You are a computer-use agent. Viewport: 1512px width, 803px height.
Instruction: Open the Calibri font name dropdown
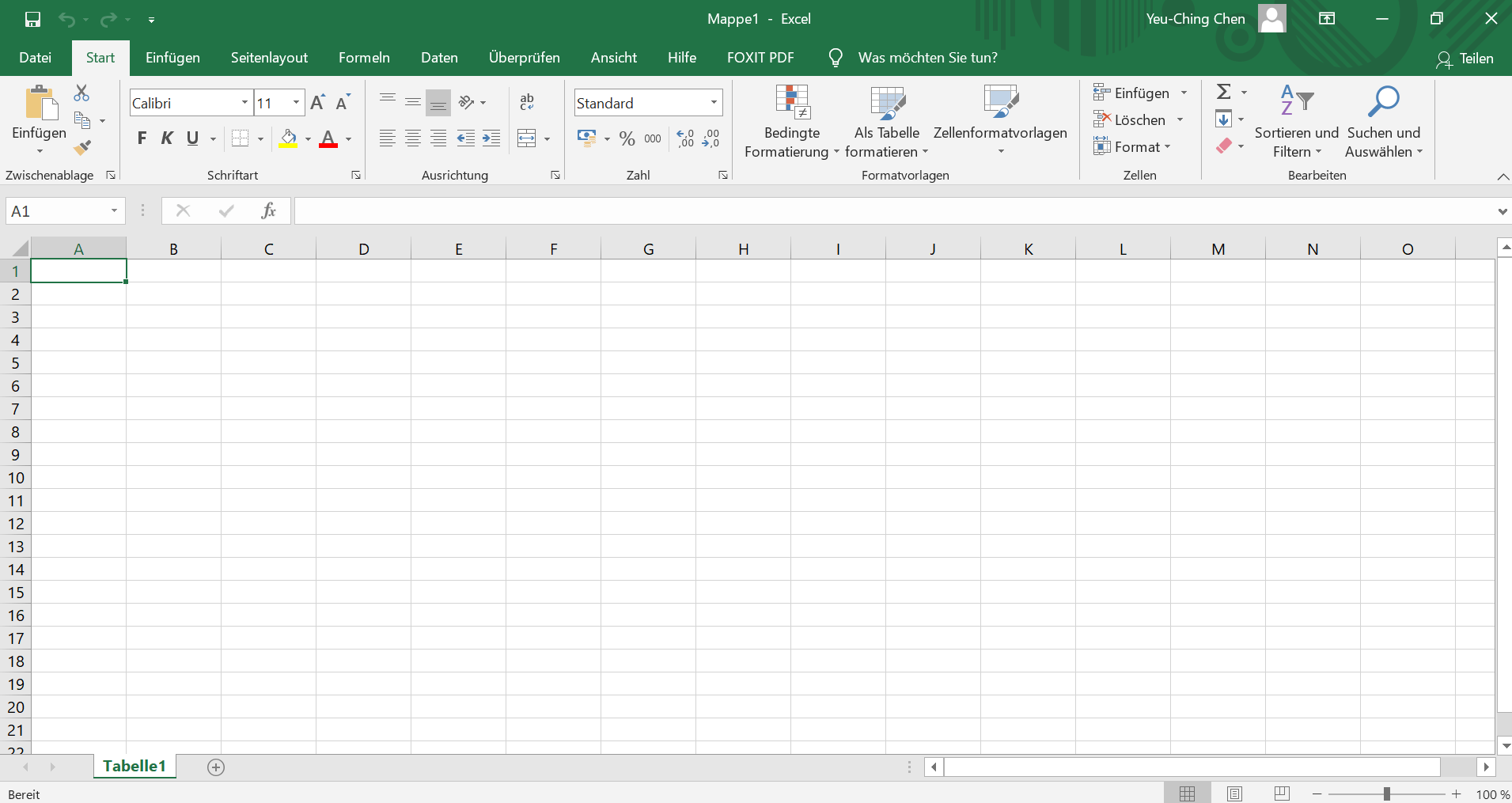(244, 103)
